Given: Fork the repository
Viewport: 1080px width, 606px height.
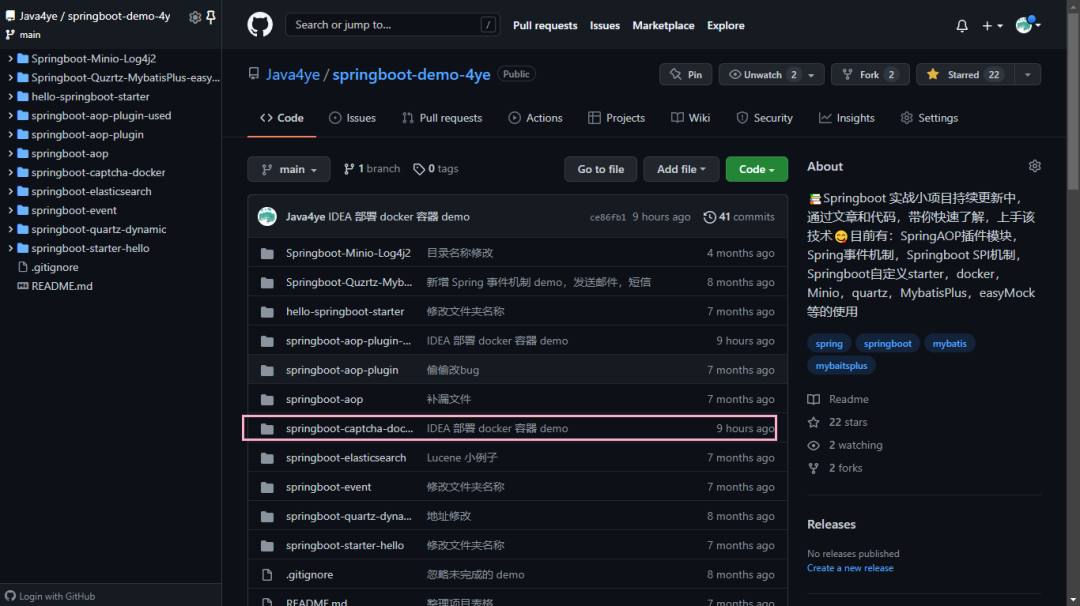Looking at the screenshot, I should tap(870, 74).
